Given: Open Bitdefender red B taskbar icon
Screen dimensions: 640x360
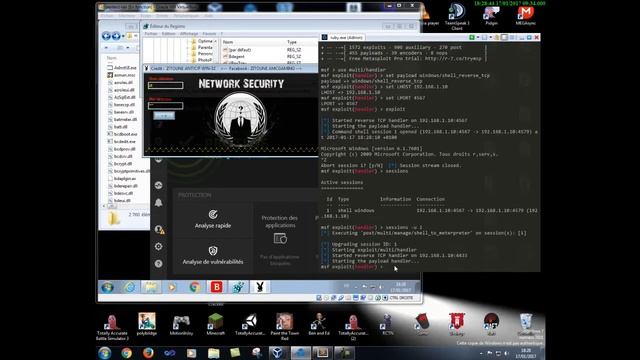Looking at the screenshot, I should (x=216, y=287).
